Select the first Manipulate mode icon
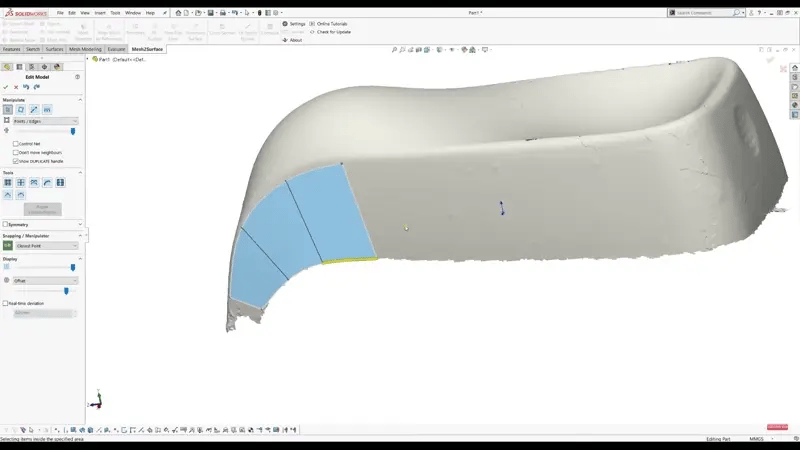This screenshot has height=450, width=800. click(8, 109)
